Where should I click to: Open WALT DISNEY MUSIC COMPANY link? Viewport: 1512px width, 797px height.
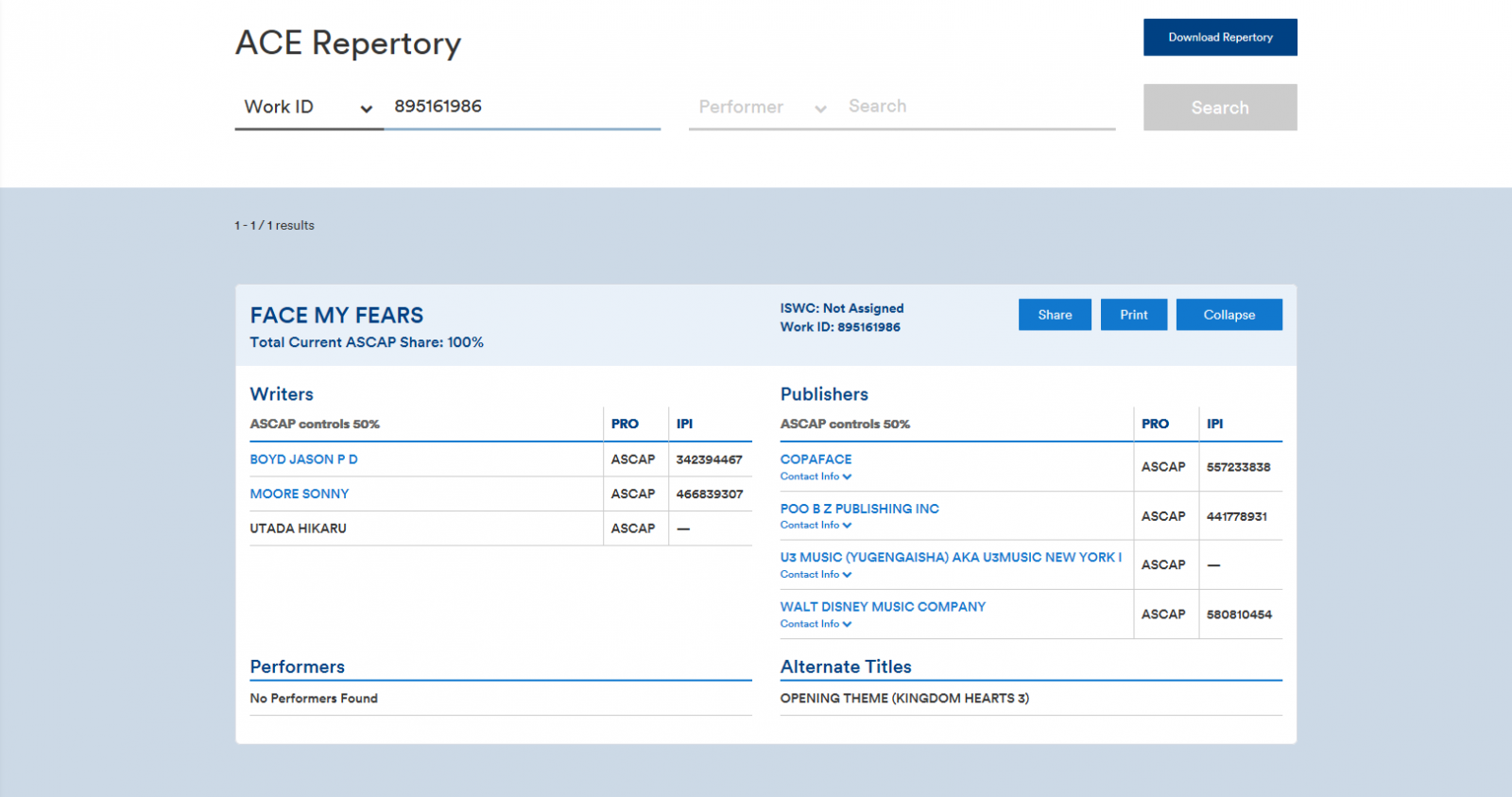tap(883, 607)
